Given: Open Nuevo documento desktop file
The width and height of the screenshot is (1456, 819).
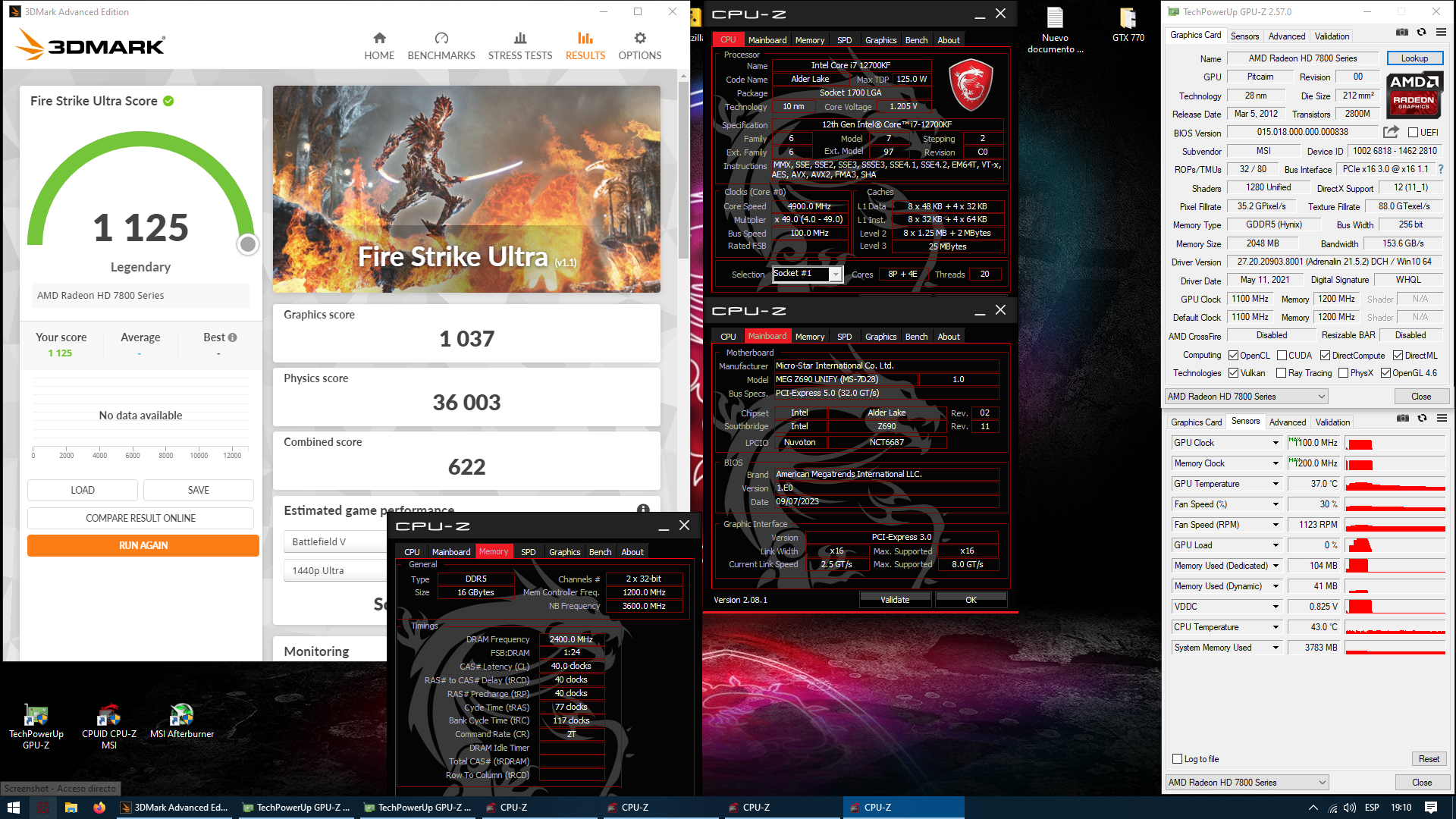Looking at the screenshot, I should tap(1055, 30).
